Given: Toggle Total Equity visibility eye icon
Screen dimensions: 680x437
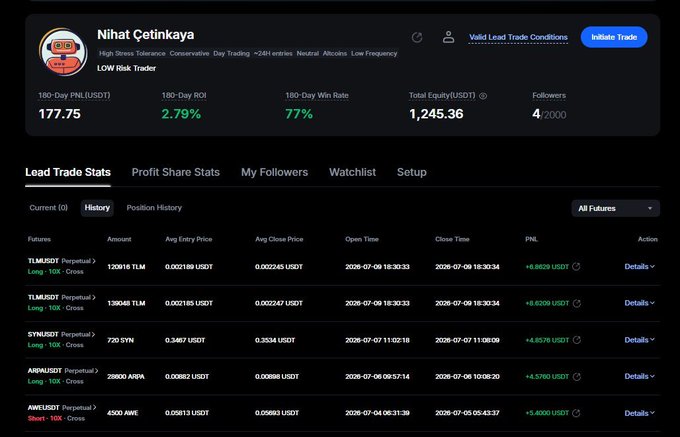Looking at the screenshot, I should click(x=483, y=96).
